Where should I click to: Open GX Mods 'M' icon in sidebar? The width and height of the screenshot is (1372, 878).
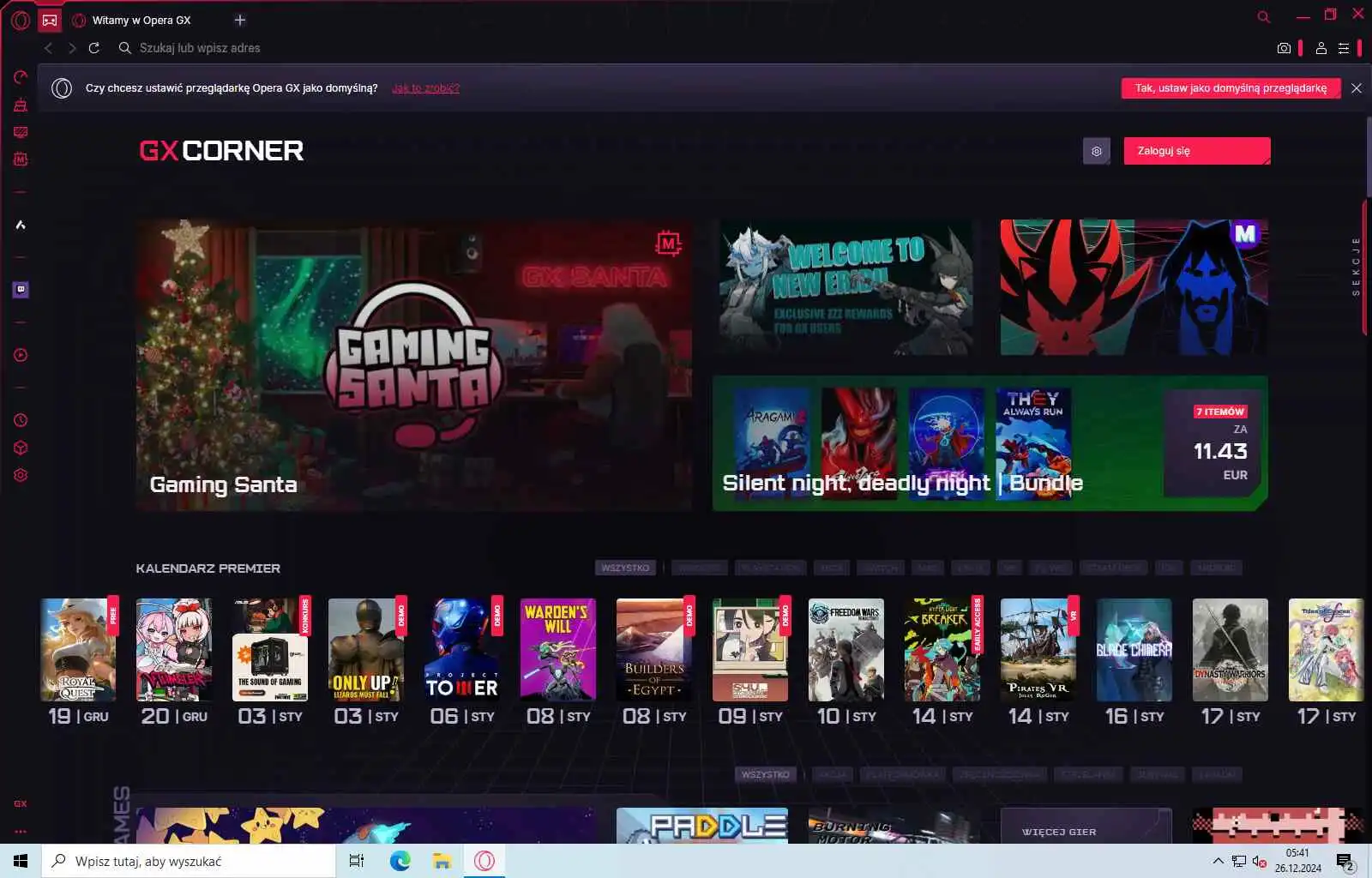pos(21,159)
